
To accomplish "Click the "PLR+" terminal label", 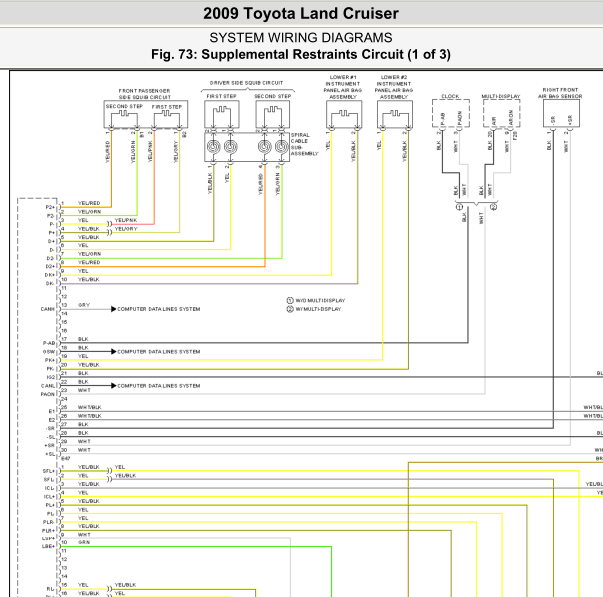I will point(49,531).
